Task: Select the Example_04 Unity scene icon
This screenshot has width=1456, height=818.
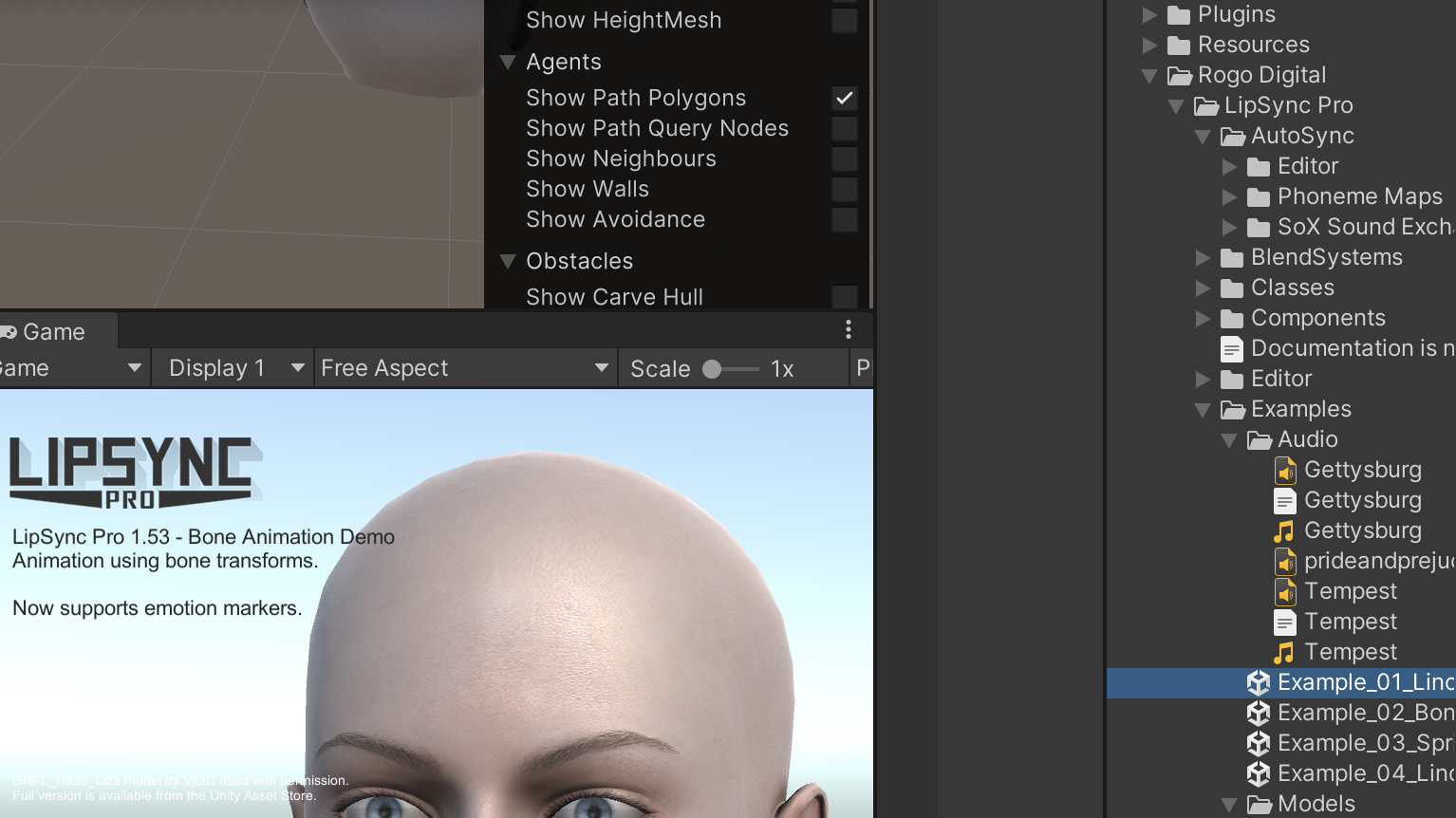Action: pos(1259,773)
